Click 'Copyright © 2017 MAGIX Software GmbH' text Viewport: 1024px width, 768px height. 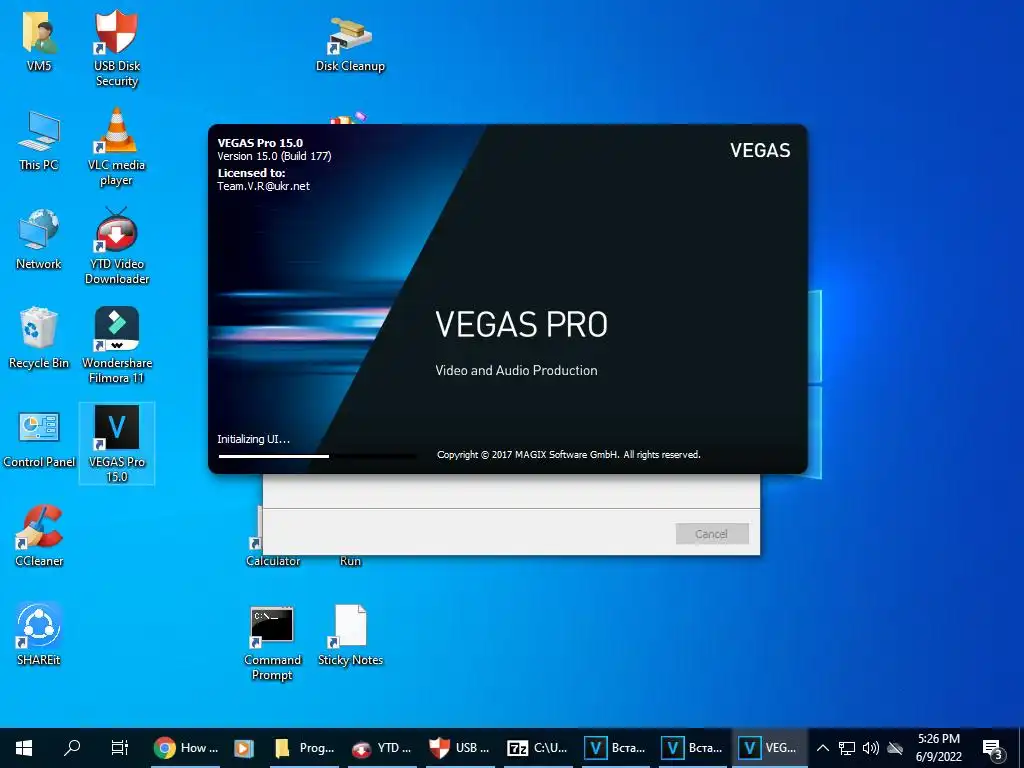528,455
